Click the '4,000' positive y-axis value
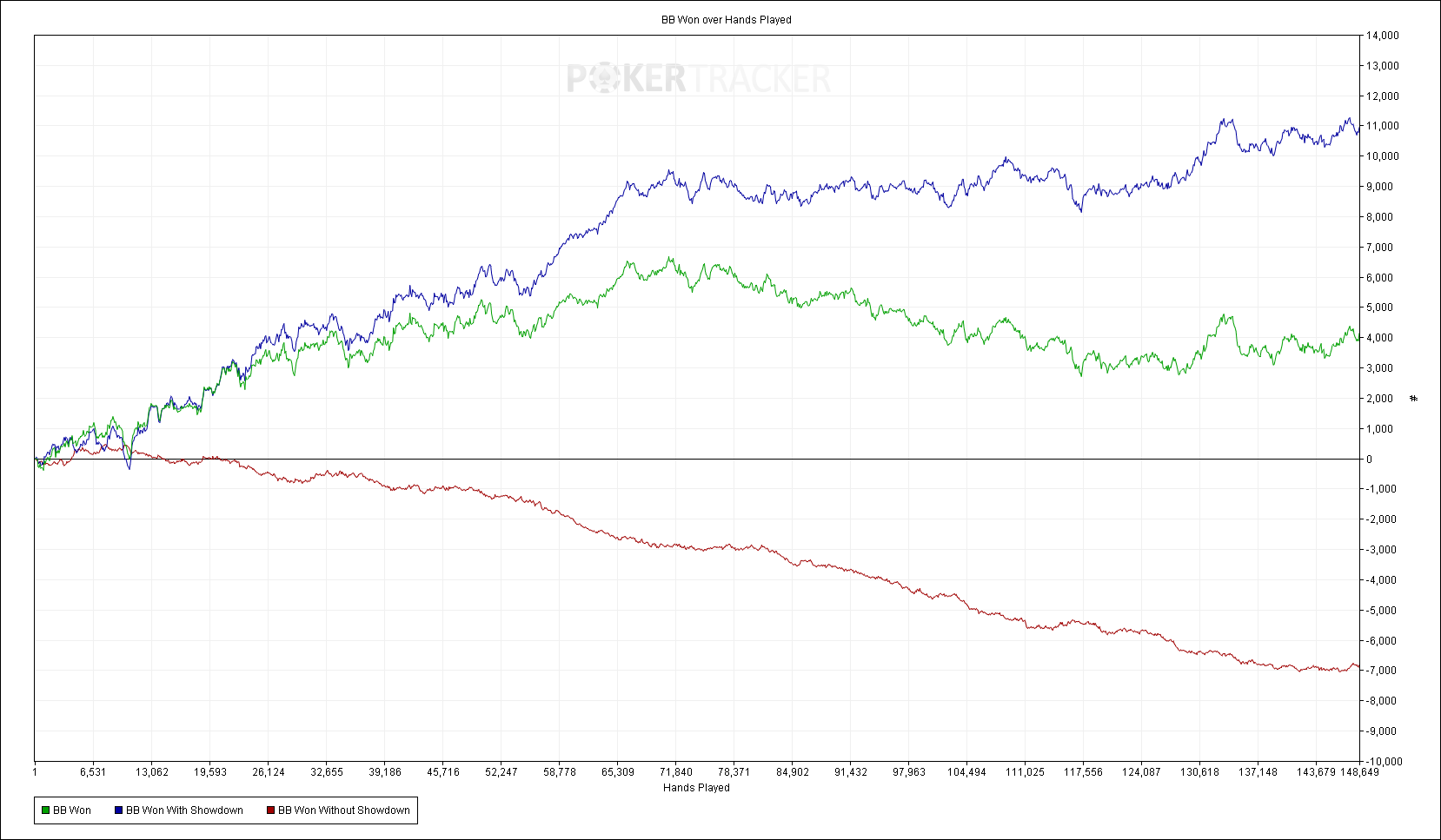 point(1380,338)
